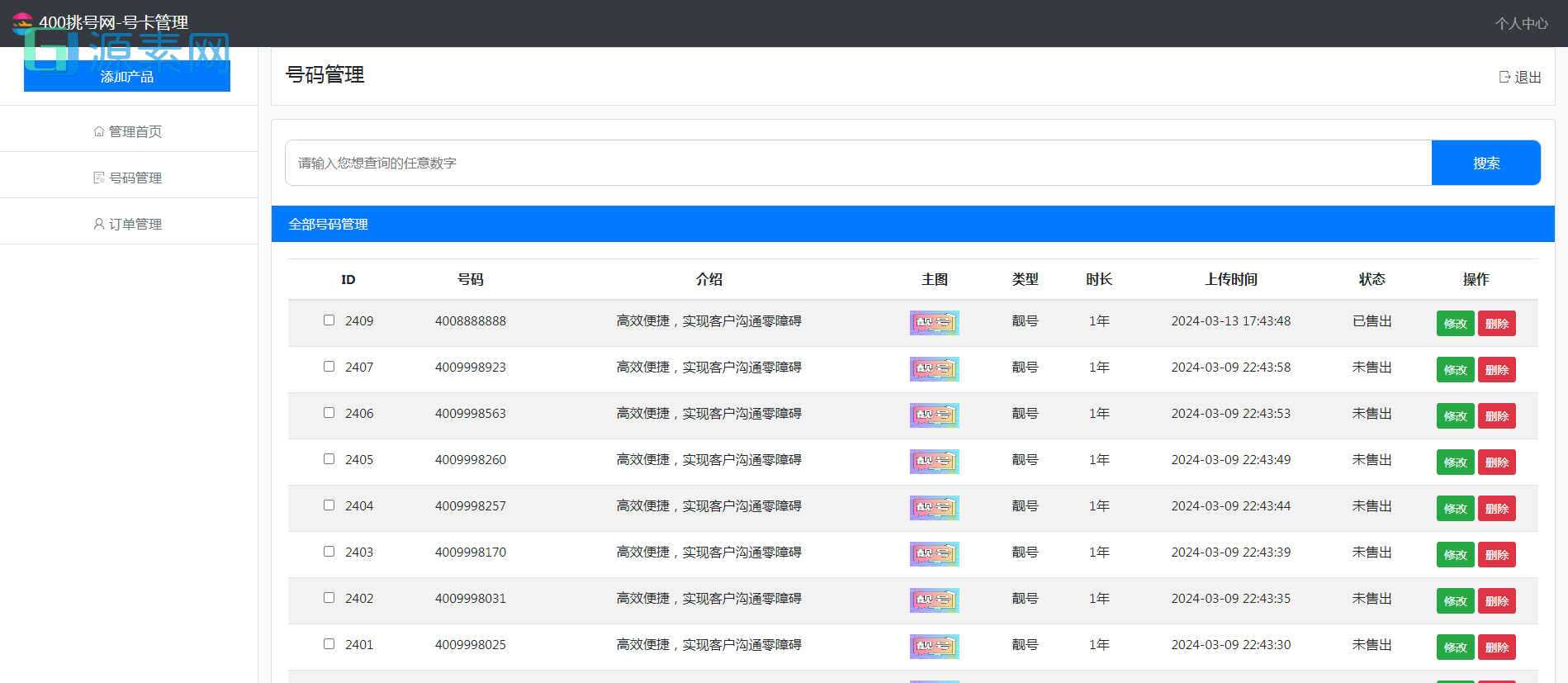1568x683 pixels.
Task: Click the 上传时间 column header
Action: pyautogui.click(x=1231, y=279)
